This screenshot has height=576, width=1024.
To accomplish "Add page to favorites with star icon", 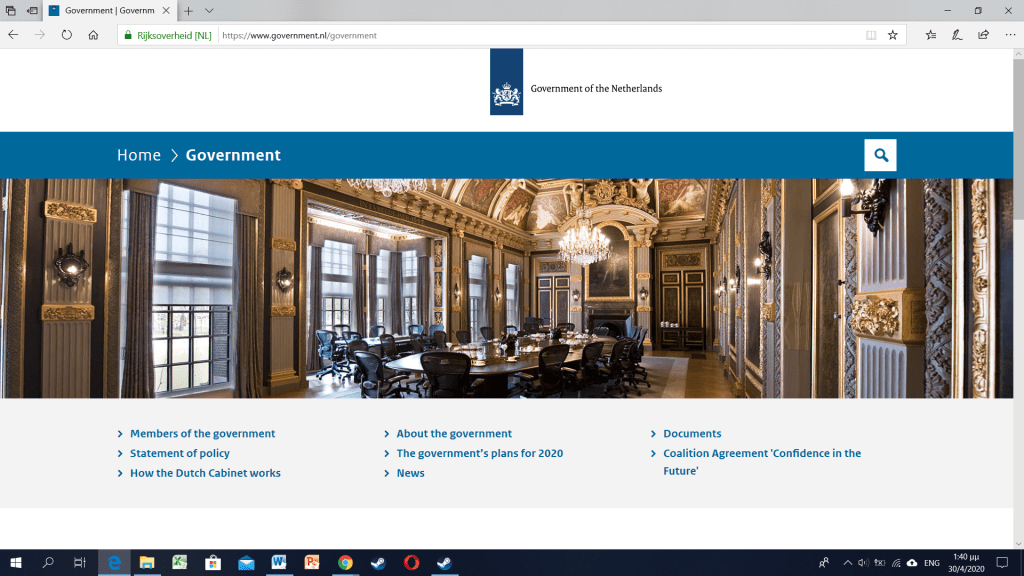I will (892, 34).
